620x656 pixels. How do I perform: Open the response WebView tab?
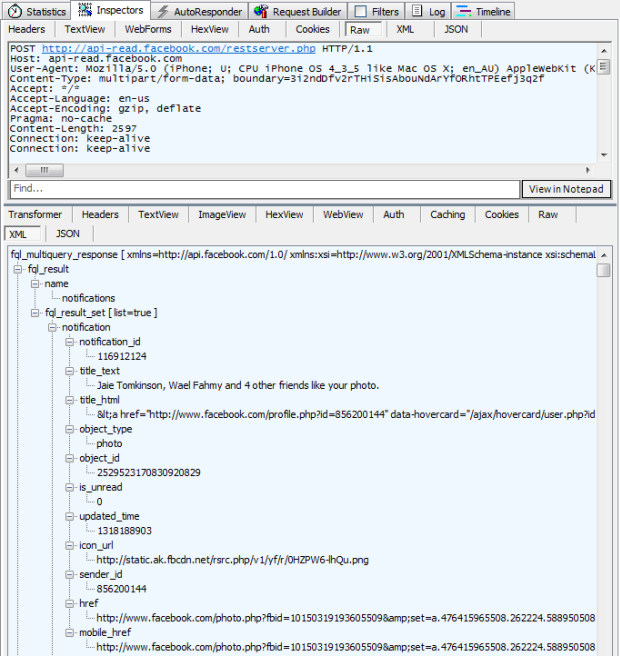pyautogui.click(x=343, y=215)
